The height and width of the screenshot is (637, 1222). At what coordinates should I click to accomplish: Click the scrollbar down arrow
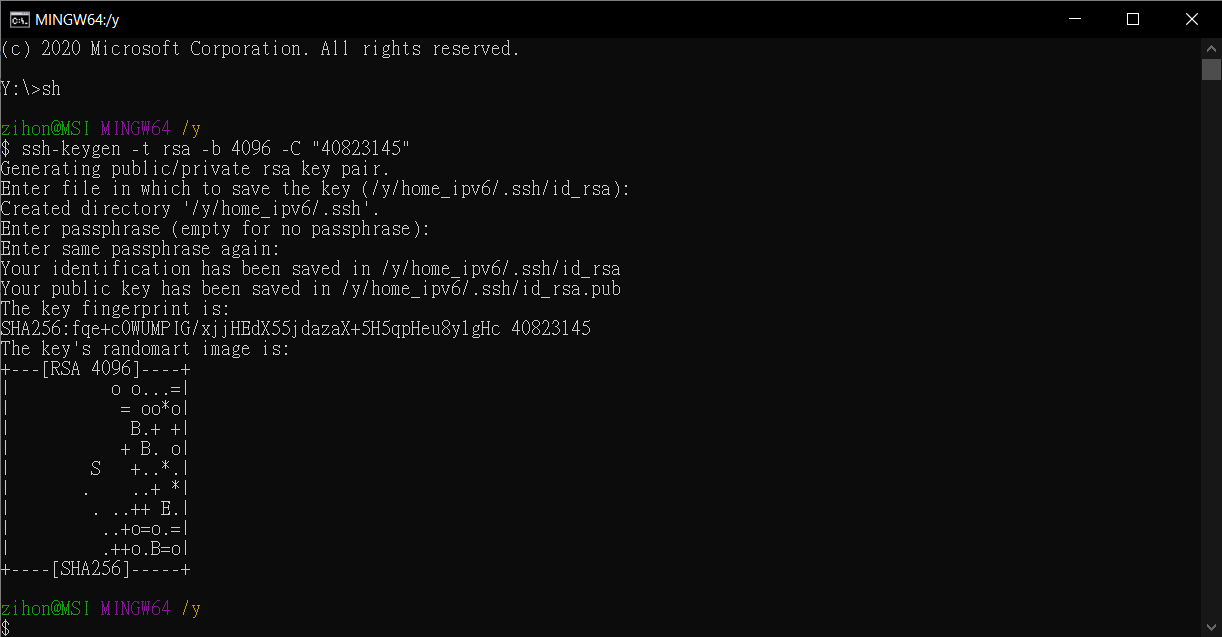pos(1211,627)
